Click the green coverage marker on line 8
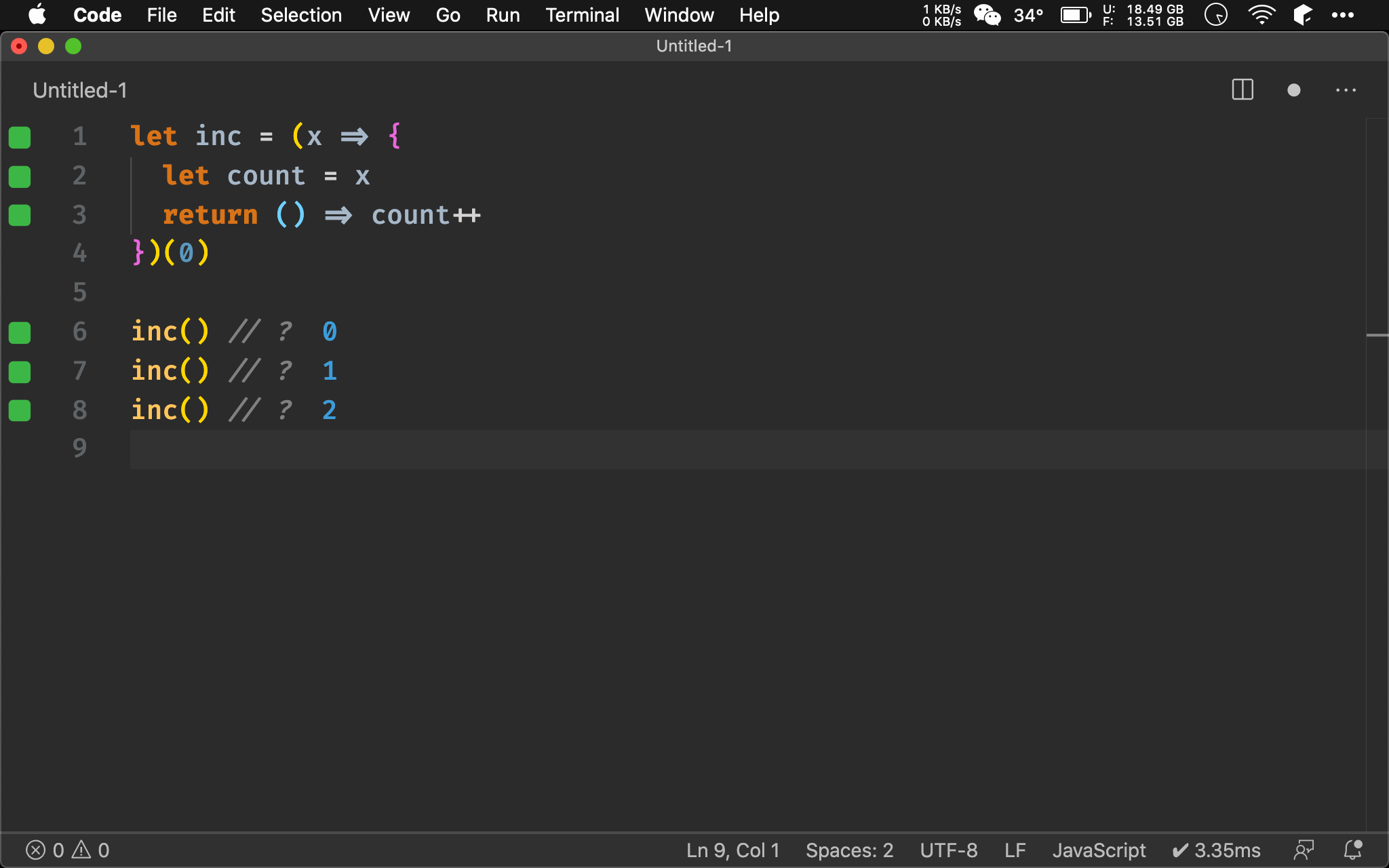1389x868 pixels. pos(20,410)
